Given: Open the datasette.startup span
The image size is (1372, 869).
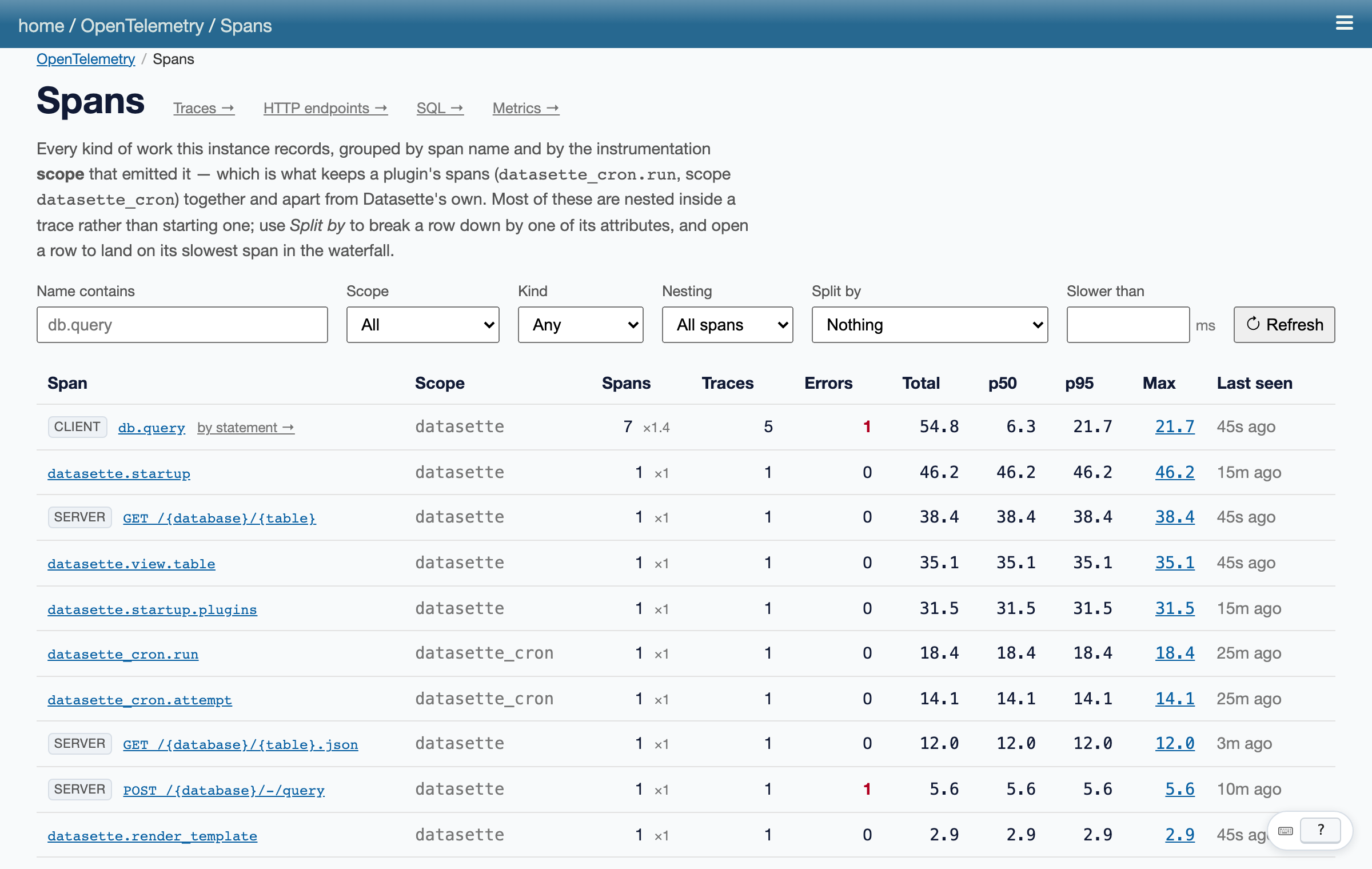Looking at the screenshot, I should coord(119,473).
